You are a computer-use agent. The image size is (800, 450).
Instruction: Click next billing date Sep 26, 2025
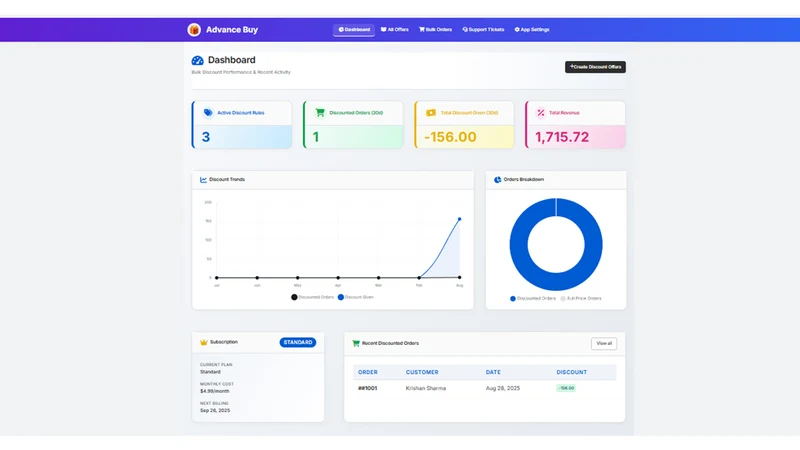click(x=215, y=410)
